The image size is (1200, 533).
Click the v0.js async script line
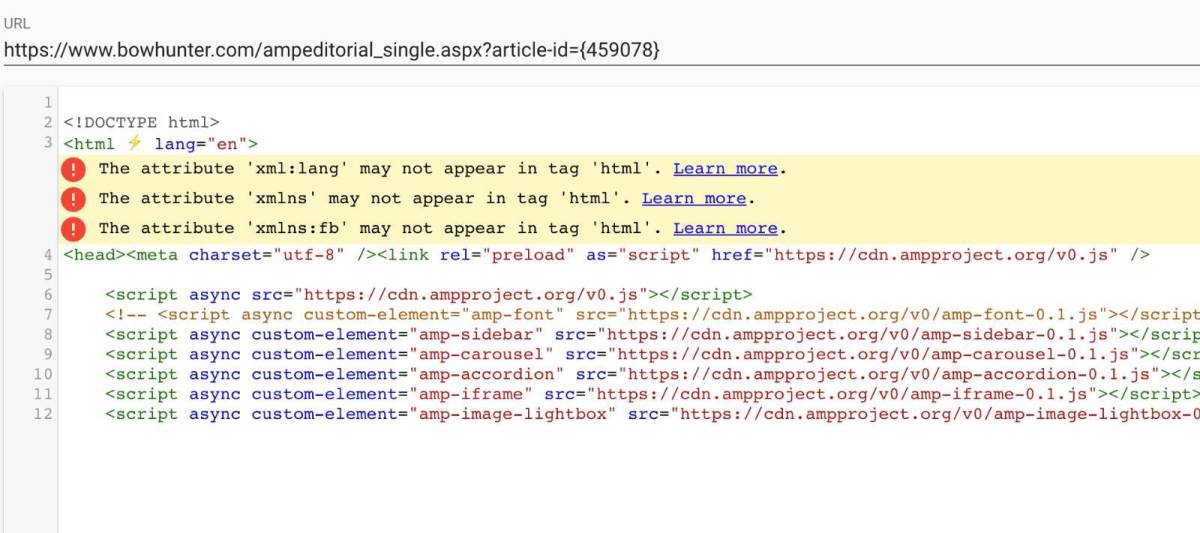(x=428, y=294)
